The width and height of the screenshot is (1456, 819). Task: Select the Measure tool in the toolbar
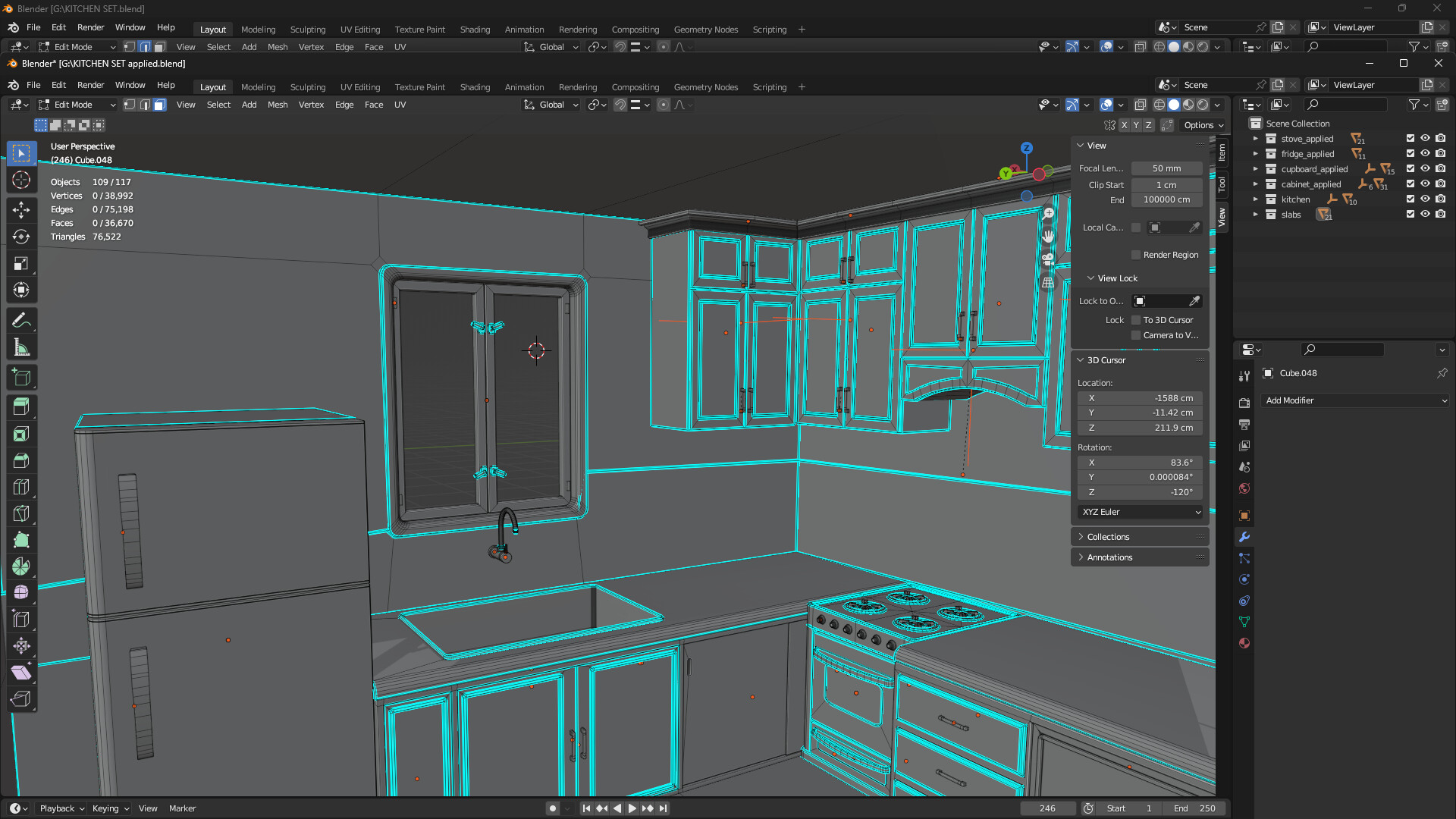click(x=21, y=347)
